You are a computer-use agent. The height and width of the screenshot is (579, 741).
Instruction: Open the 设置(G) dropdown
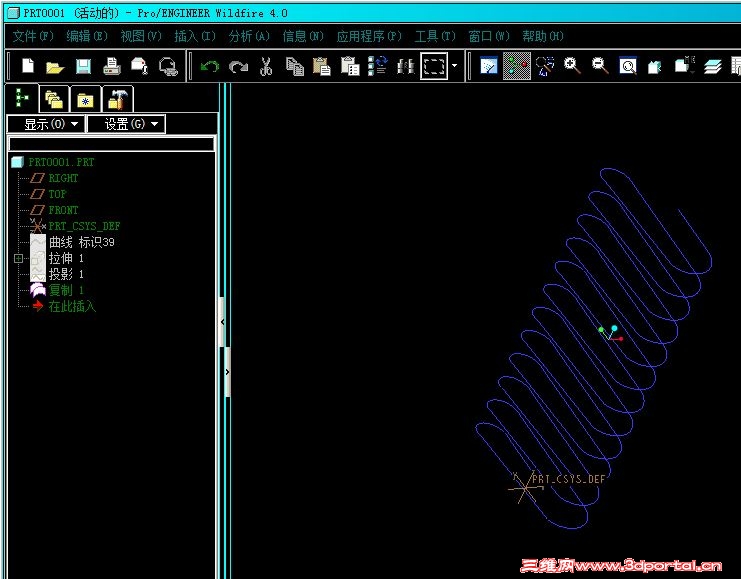click(x=126, y=124)
